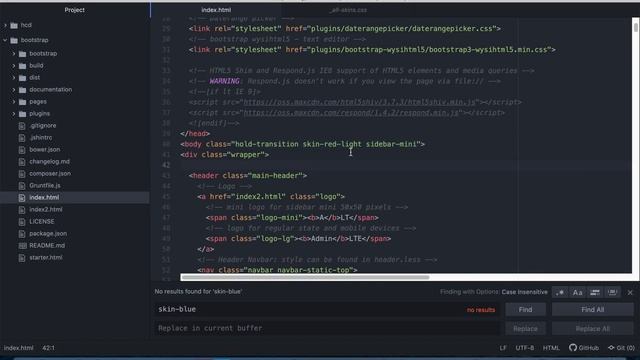
Task: Expand the pages folder chevron
Action: point(13,102)
